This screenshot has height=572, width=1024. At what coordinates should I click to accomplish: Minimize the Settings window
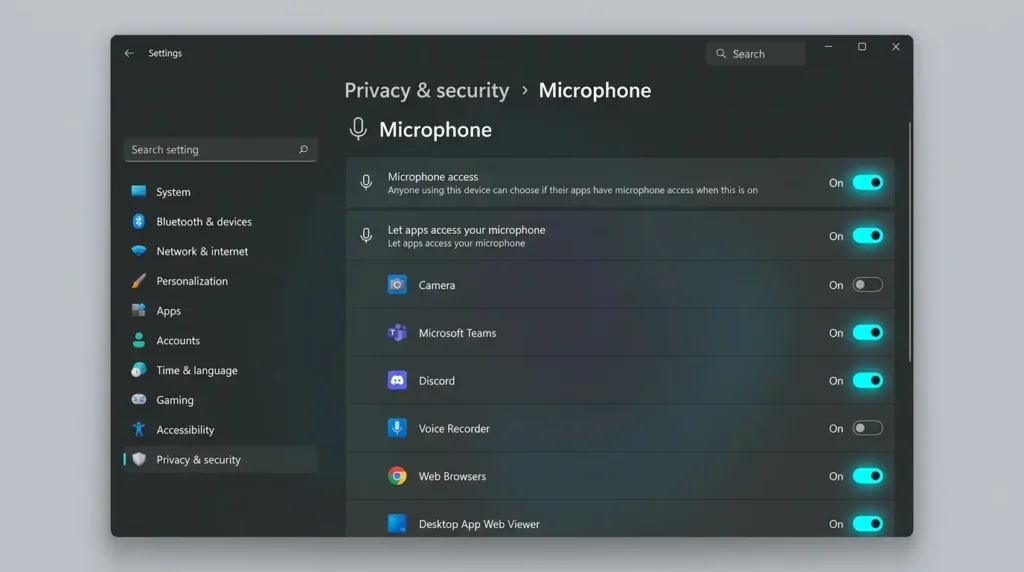pos(828,47)
